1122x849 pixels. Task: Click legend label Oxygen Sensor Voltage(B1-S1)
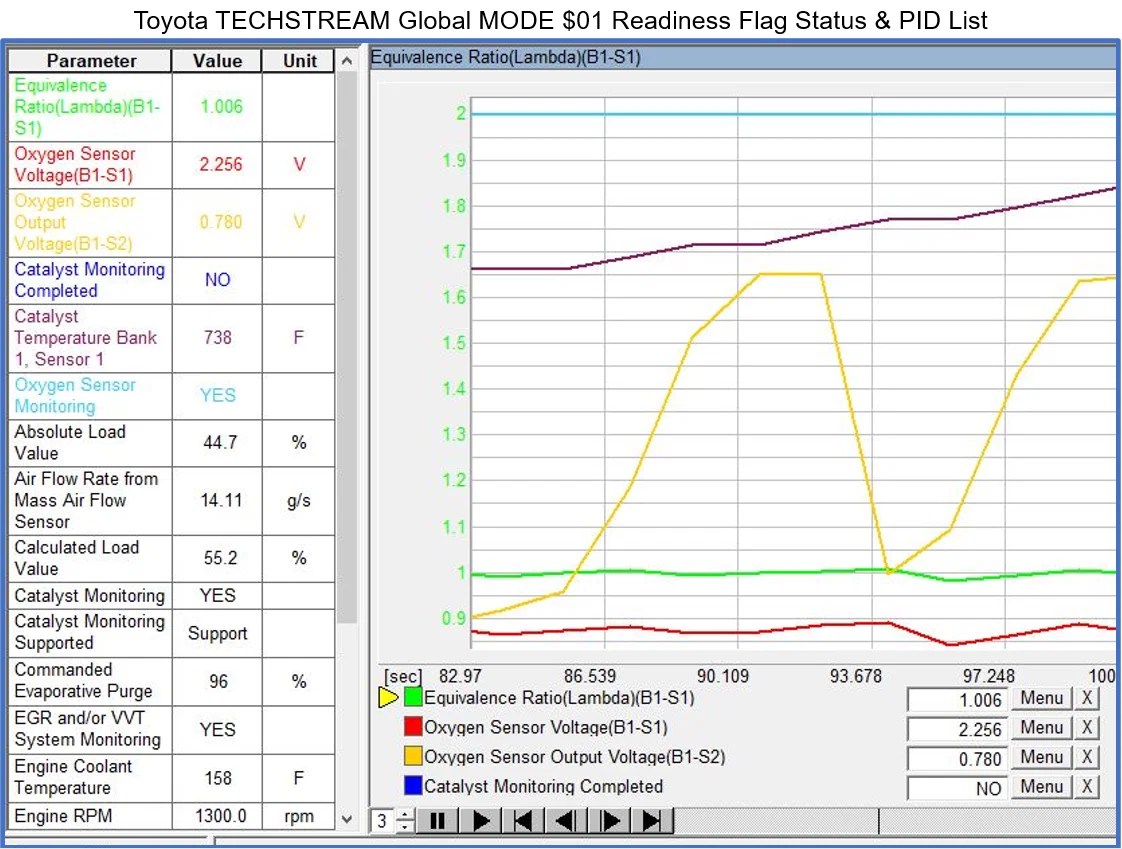(545, 727)
